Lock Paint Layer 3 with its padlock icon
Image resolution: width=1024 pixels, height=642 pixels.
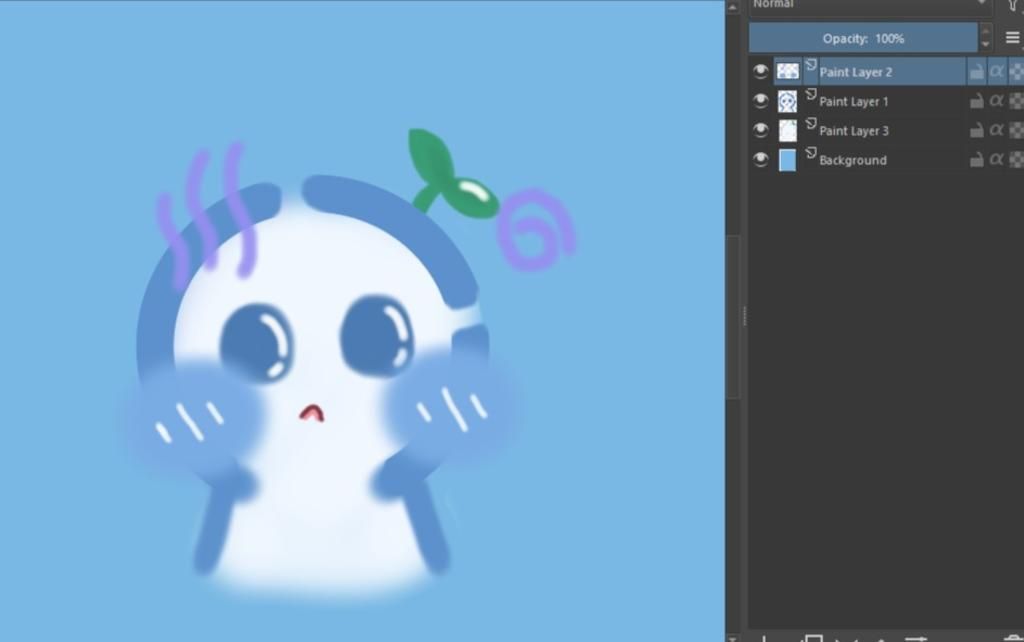[976, 130]
